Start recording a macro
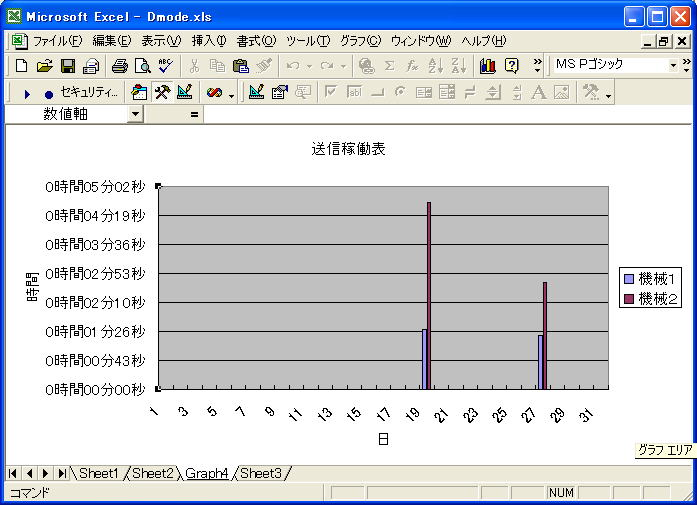Viewport: 697px width, 505px height. click(49, 93)
